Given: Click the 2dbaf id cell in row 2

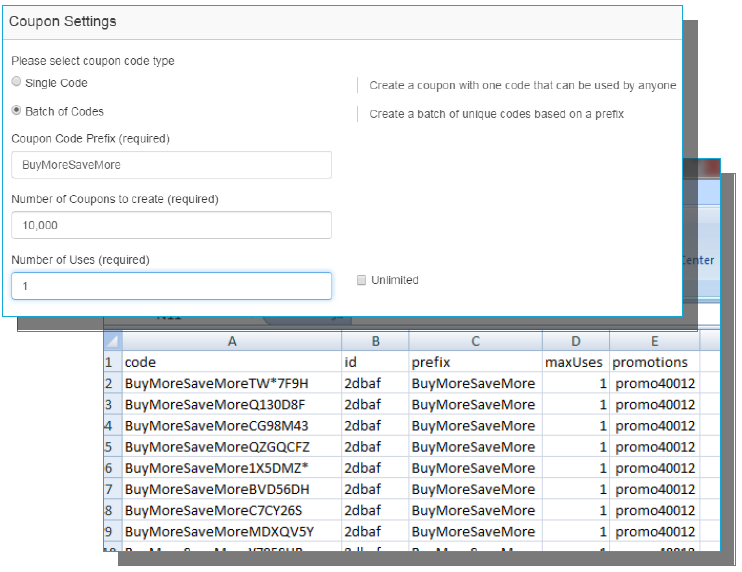Looking at the screenshot, I should 375,383.
